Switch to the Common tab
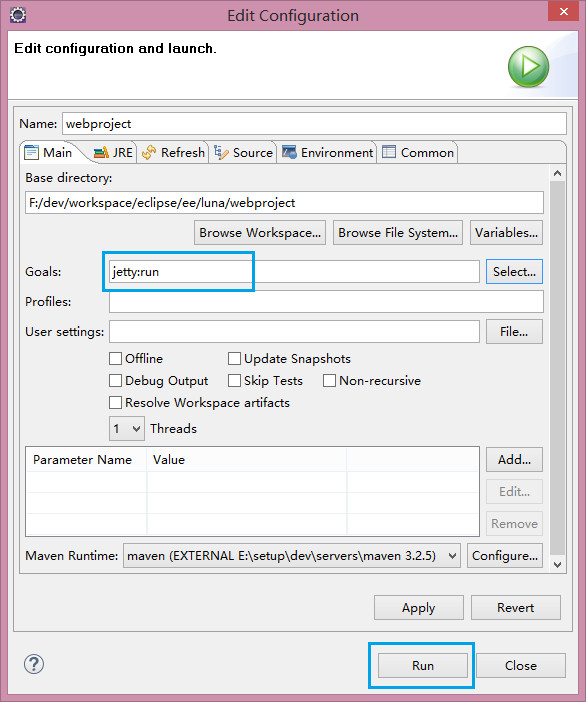Screen dimensions: 586x702 pyautogui.click(x=418, y=153)
